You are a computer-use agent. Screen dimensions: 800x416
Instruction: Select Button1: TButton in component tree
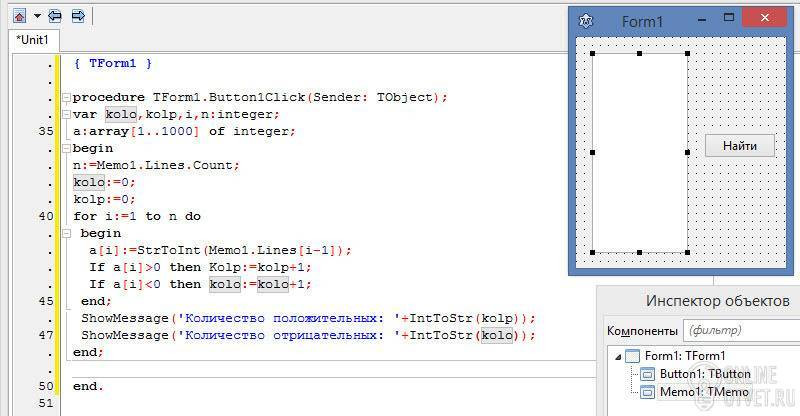point(705,374)
